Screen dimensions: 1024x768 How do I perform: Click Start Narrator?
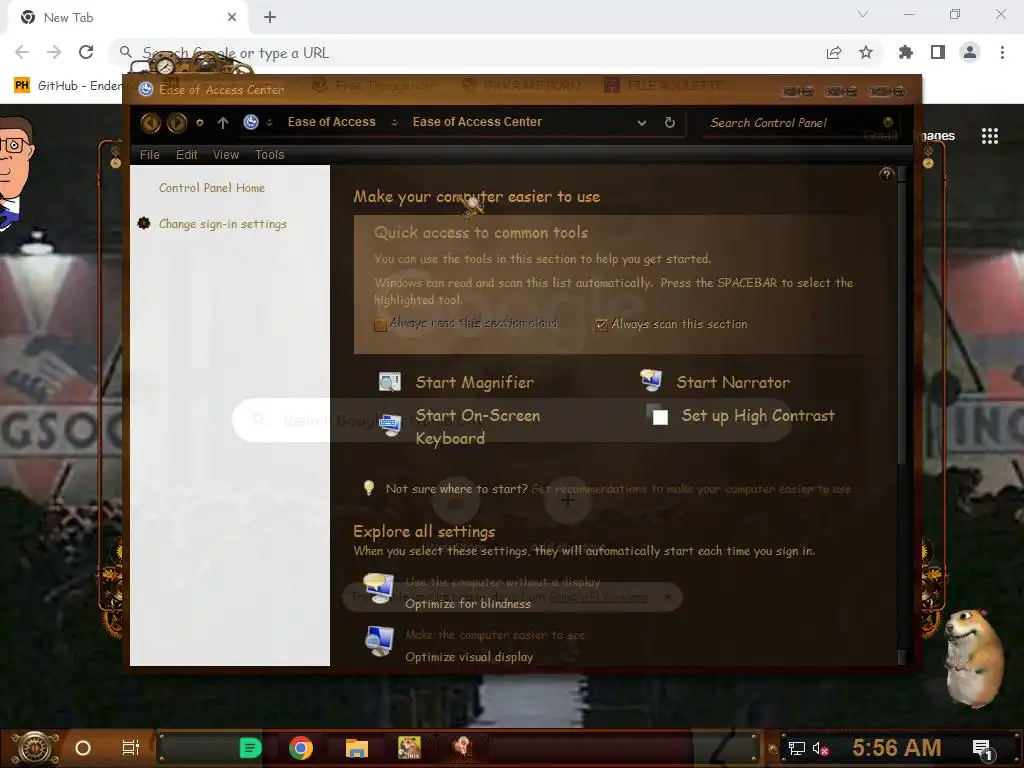[x=733, y=382]
